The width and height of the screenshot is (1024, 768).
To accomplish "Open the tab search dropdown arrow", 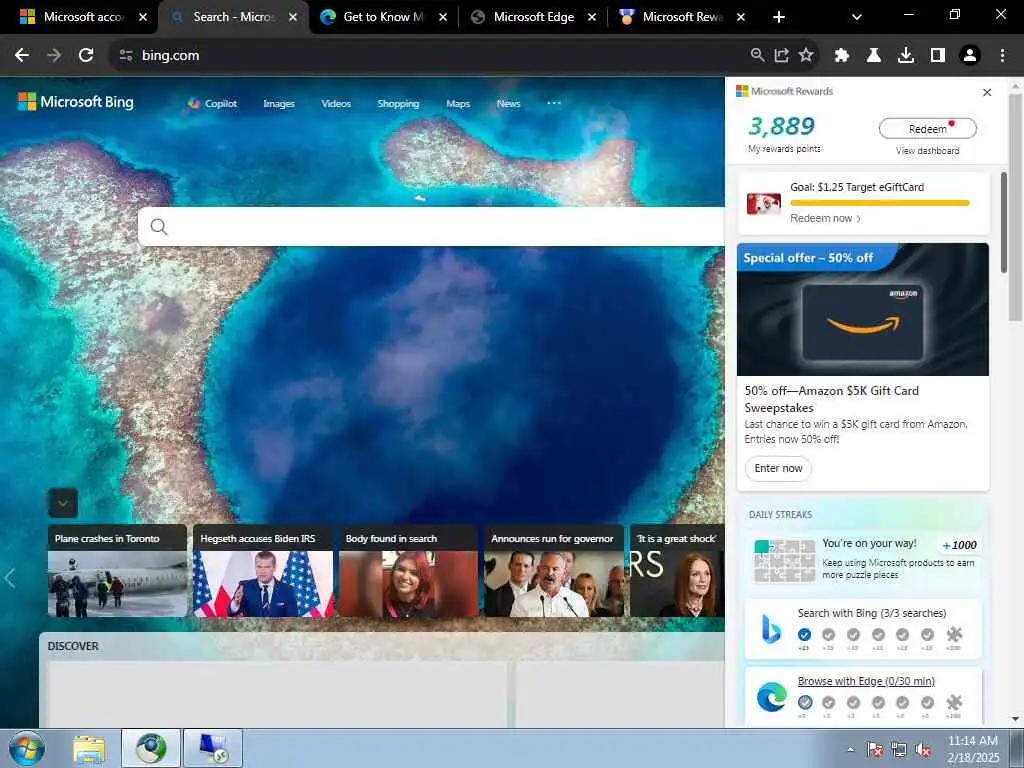I will tap(857, 18).
